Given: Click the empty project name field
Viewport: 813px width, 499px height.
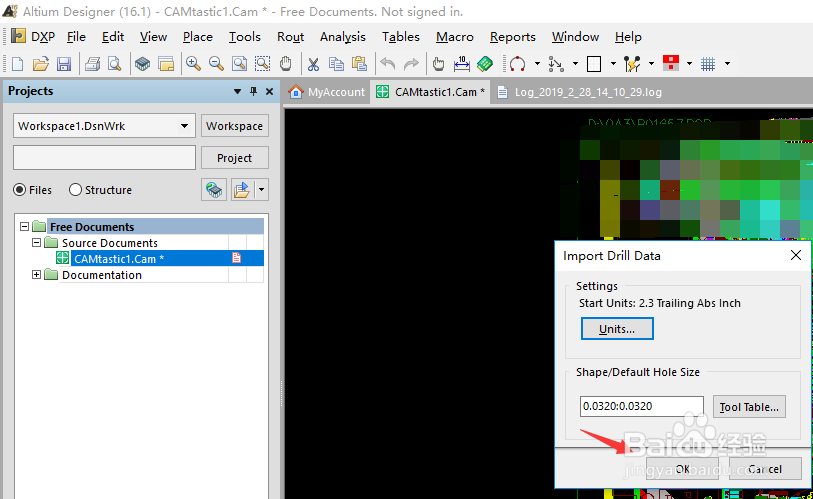Looking at the screenshot, I should click(x=104, y=158).
